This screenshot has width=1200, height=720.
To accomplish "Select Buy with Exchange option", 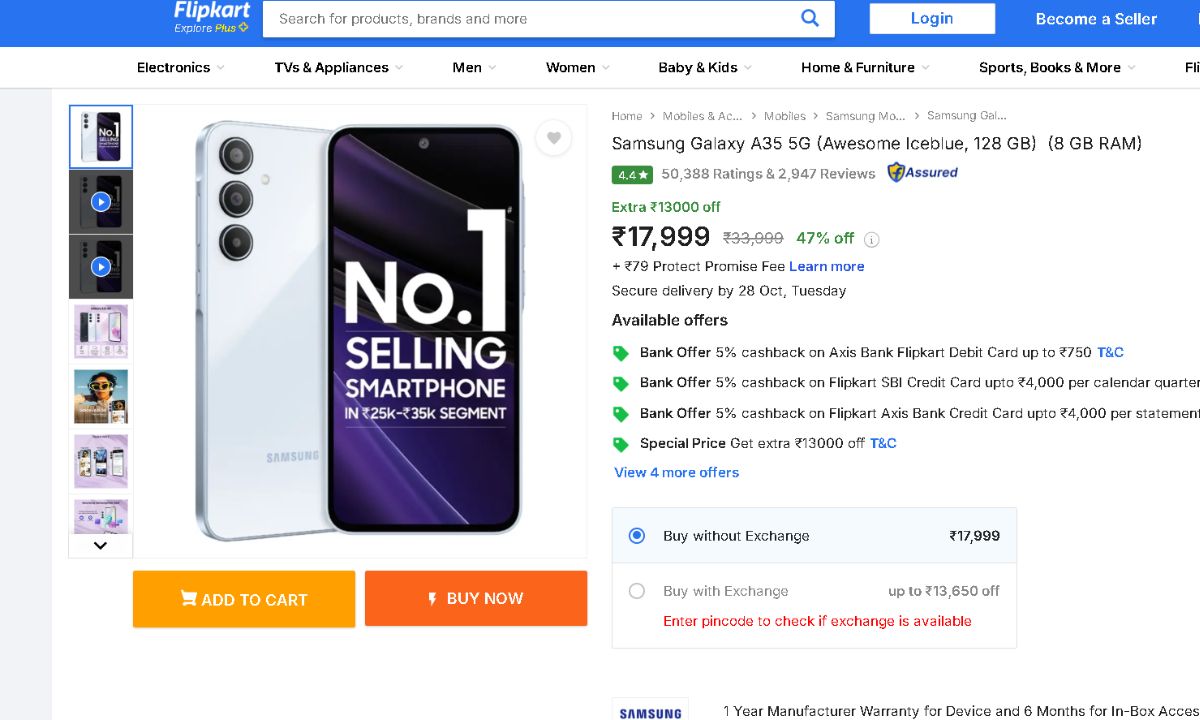I will (637, 591).
